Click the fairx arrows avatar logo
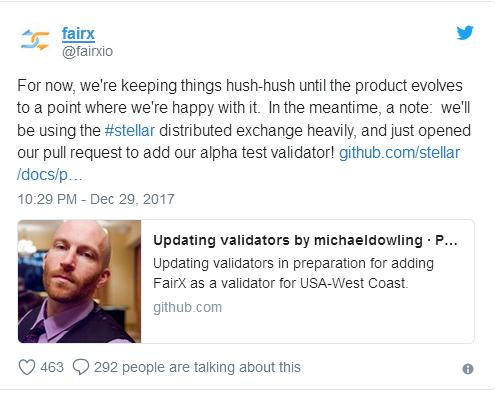This screenshot has width=495, height=394. point(35,40)
